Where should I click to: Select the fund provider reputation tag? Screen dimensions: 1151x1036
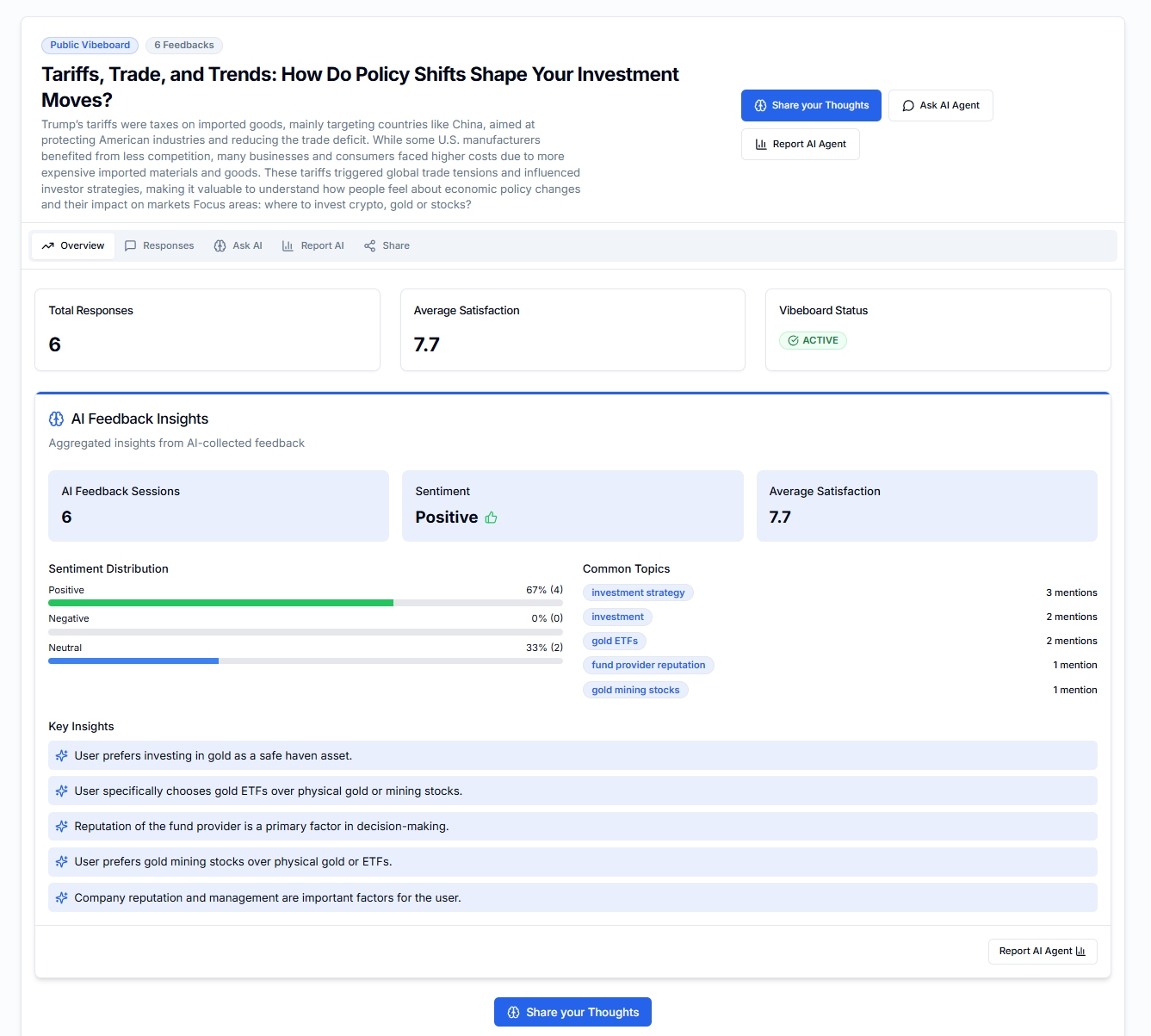point(648,666)
